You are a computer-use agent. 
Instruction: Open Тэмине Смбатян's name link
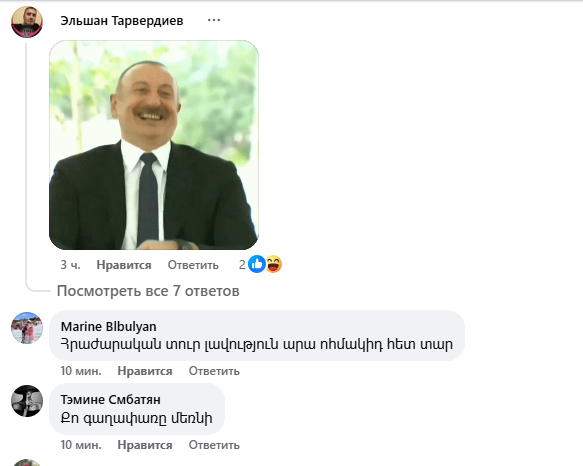pyautogui.click(x=110, y=399)
